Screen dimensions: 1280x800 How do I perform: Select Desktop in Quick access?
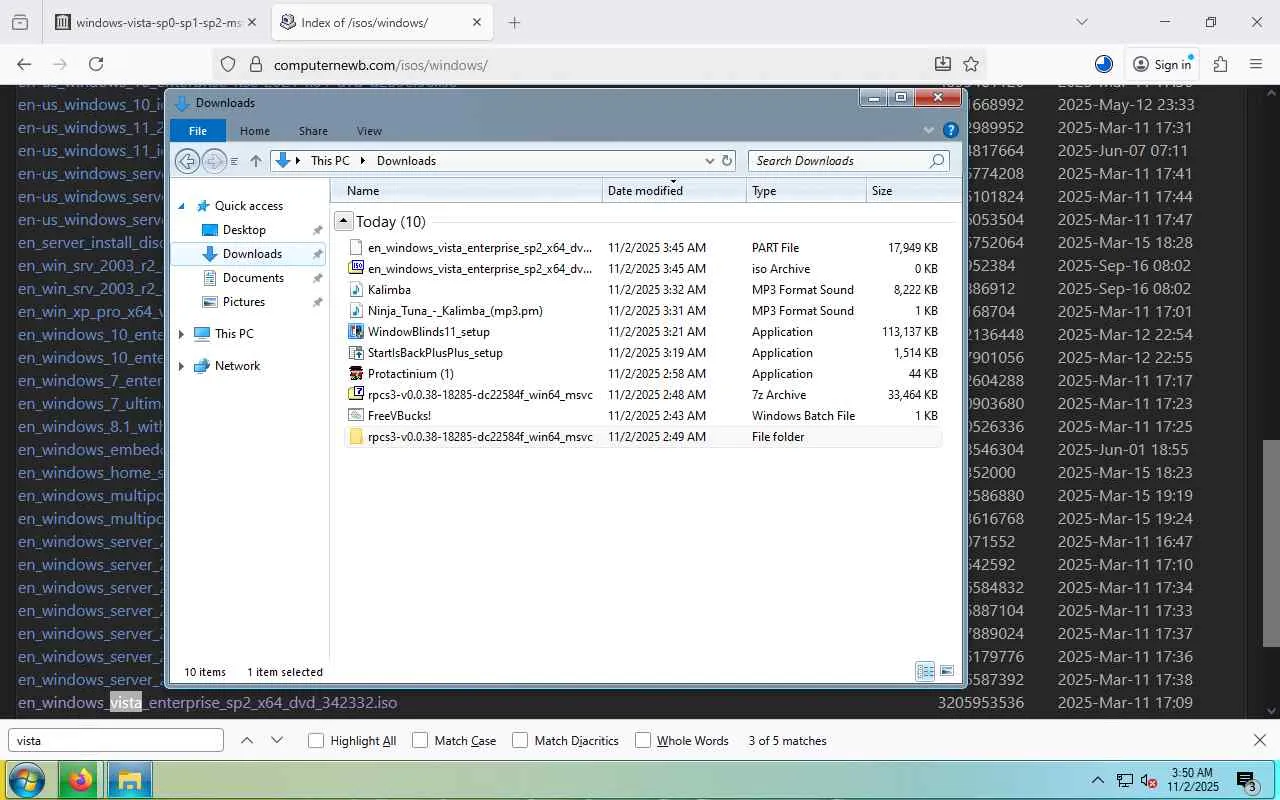point(244,230)
